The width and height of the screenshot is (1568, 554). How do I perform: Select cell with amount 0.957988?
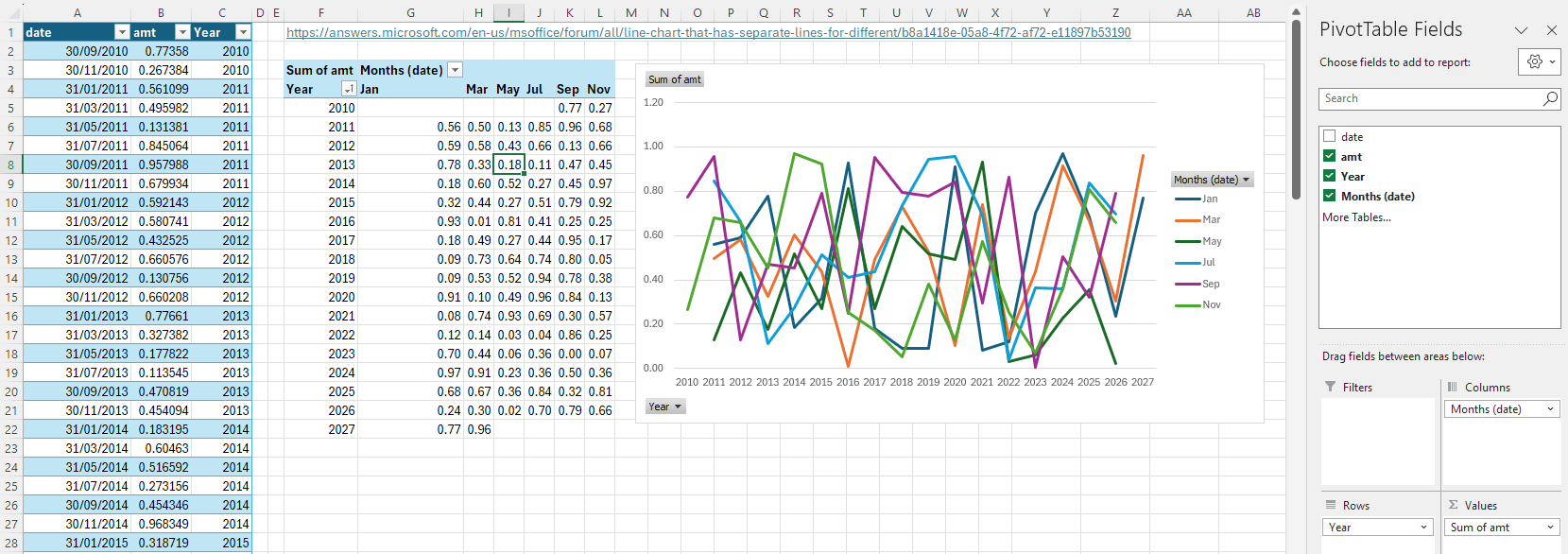click(162, 164)
